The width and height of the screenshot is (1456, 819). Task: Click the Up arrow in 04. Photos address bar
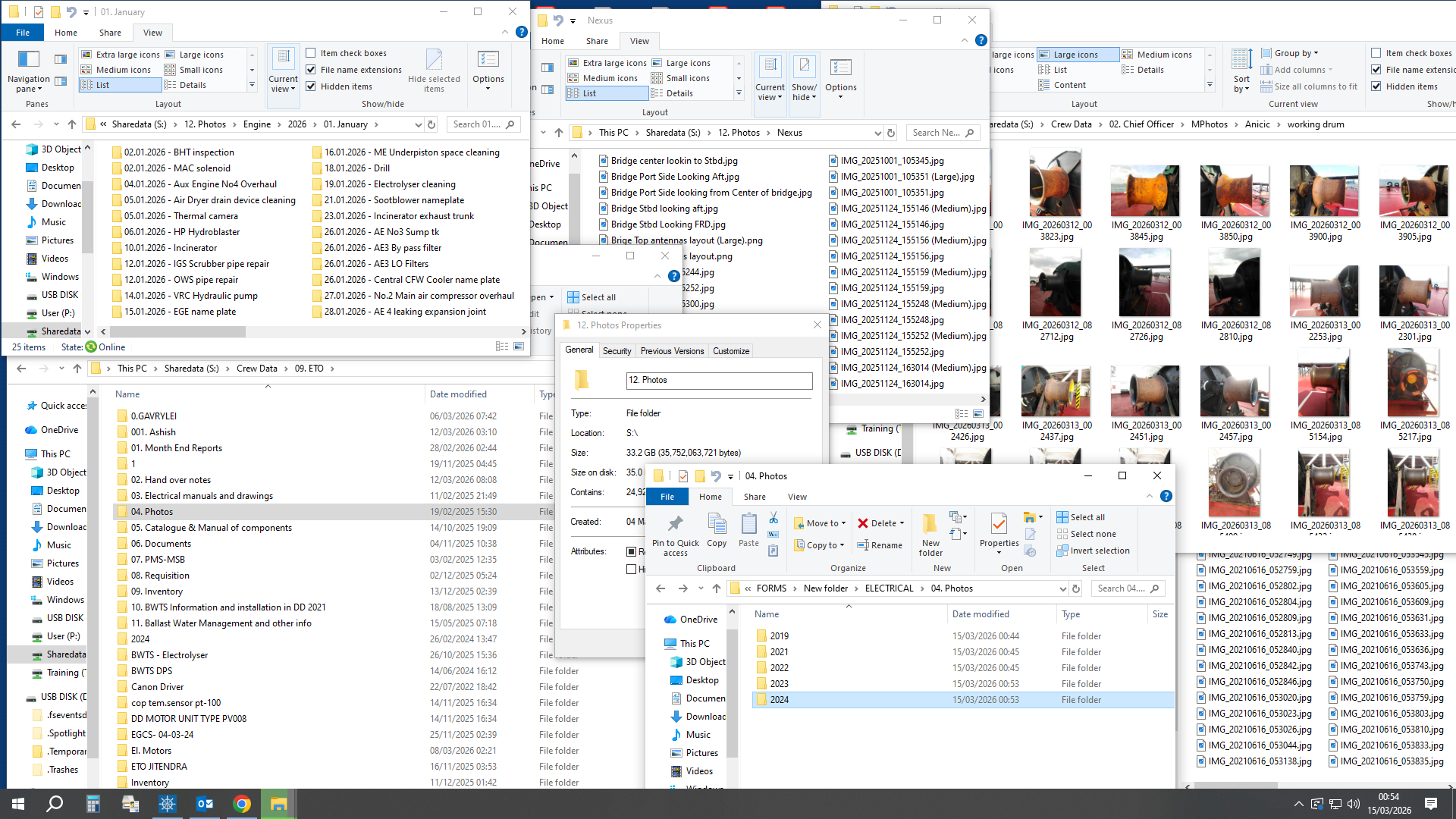[717, 588]
